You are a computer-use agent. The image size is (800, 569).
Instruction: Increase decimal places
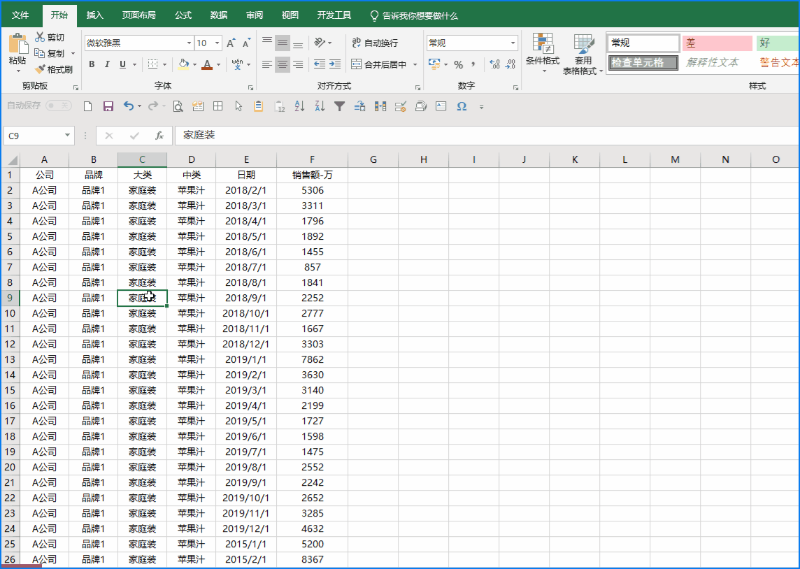(x=494, y=64)
